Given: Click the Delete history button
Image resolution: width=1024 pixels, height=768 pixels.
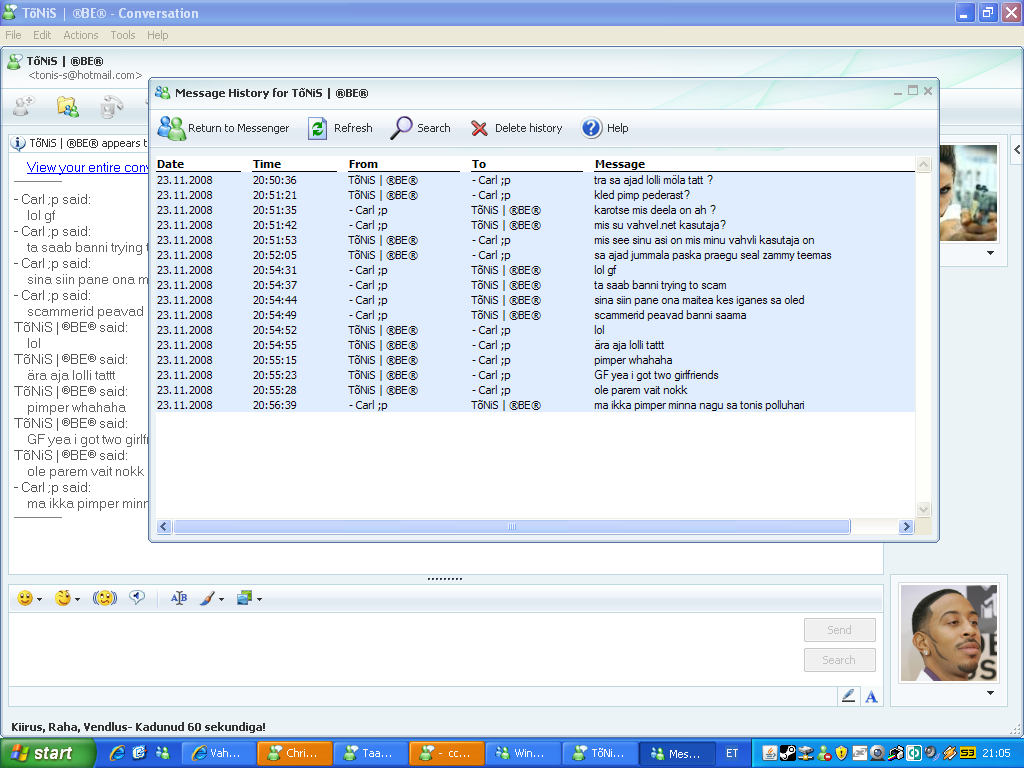Looking at the screenshot, I should [x=516, y=128].
